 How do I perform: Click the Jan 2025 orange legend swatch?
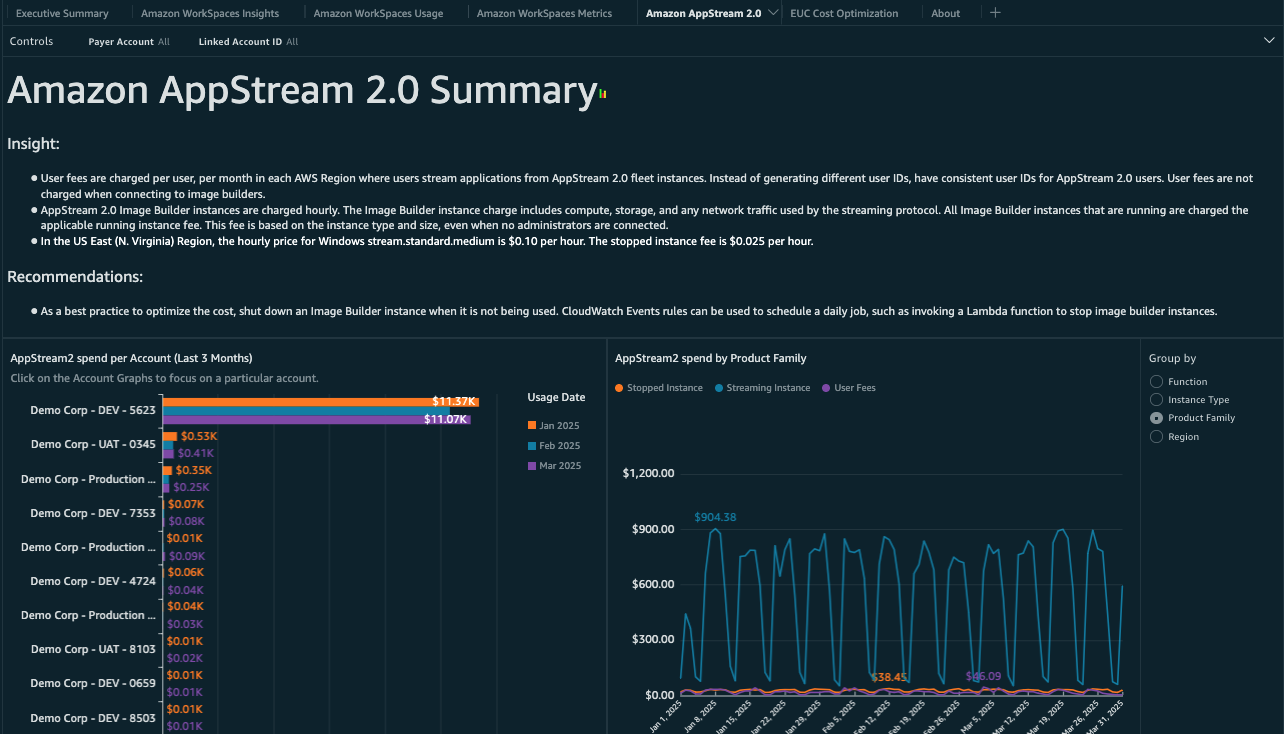click(x=532, y=425)
